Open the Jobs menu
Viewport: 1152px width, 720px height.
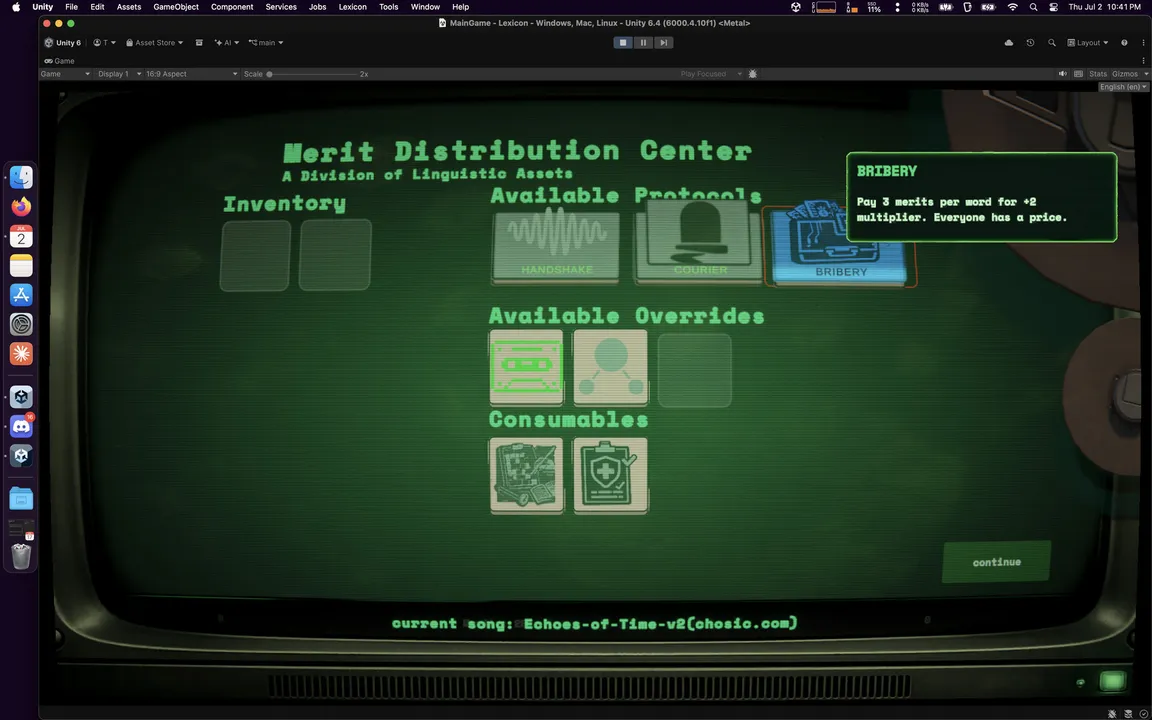pyautogui.click(x=317, y=7)
